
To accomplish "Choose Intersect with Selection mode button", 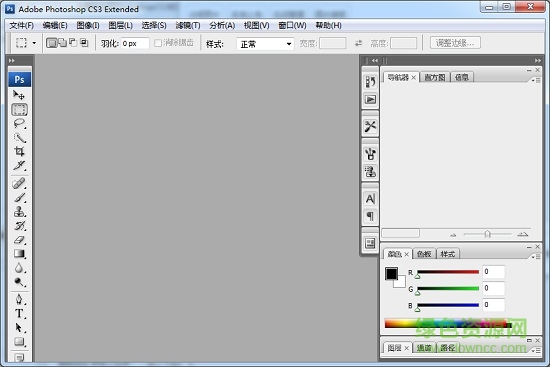I will point(84,43).
